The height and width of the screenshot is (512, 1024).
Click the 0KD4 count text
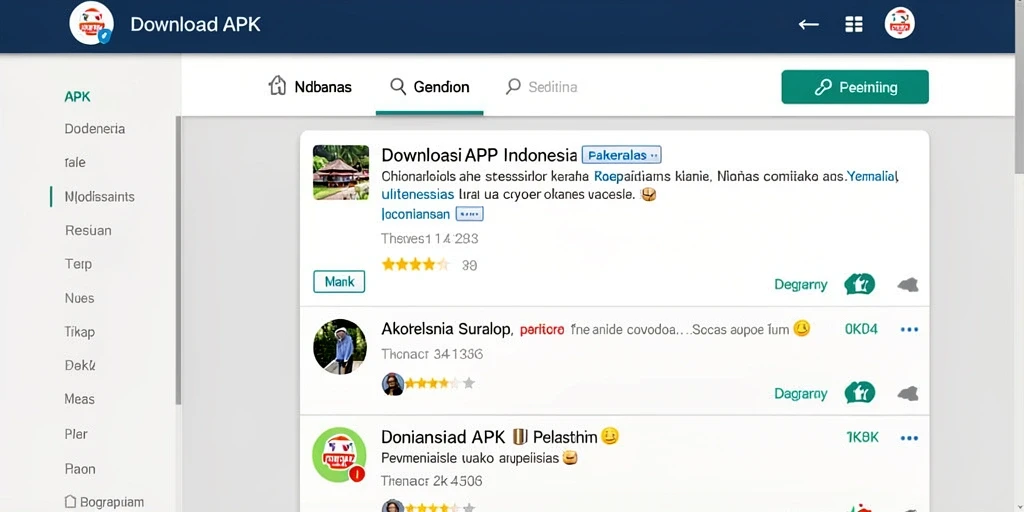(x=861, y=329)
